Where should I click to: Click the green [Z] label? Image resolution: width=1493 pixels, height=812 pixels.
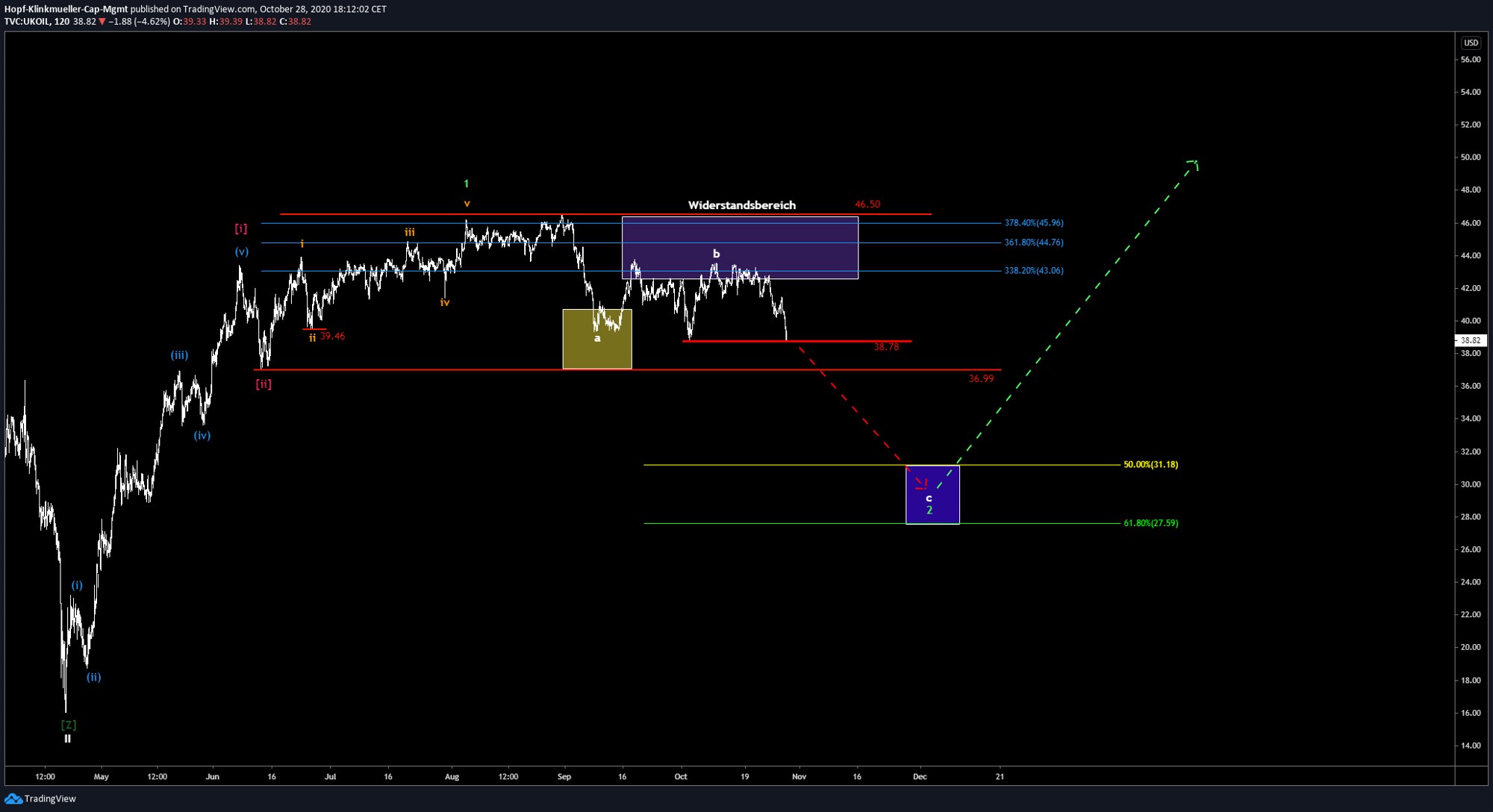click(68, 725)
